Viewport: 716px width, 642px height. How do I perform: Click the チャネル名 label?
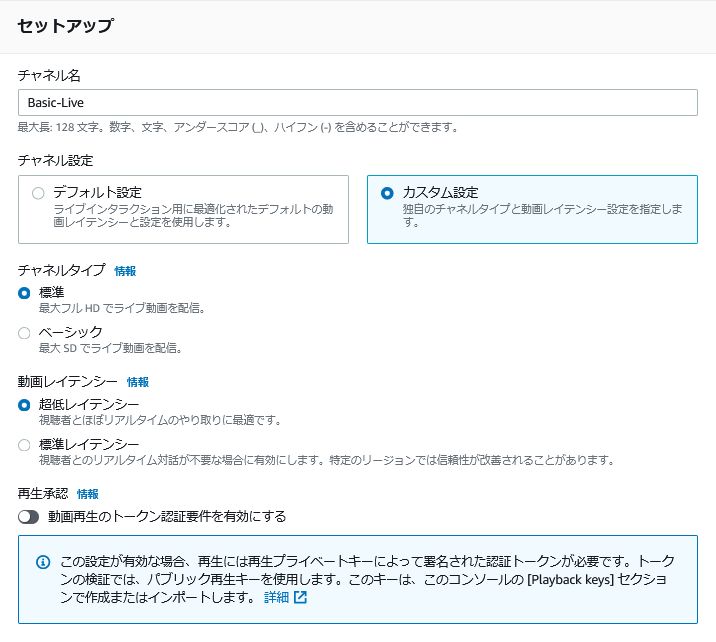(49, 75)
